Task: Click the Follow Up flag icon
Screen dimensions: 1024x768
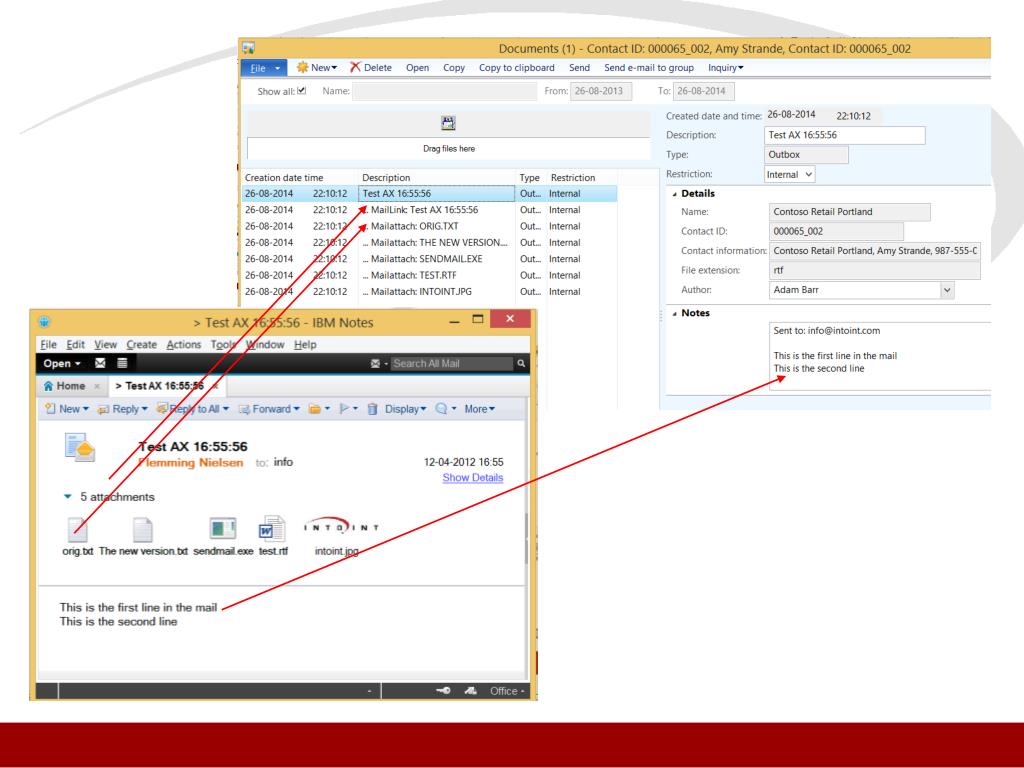Action: (344, 409)
